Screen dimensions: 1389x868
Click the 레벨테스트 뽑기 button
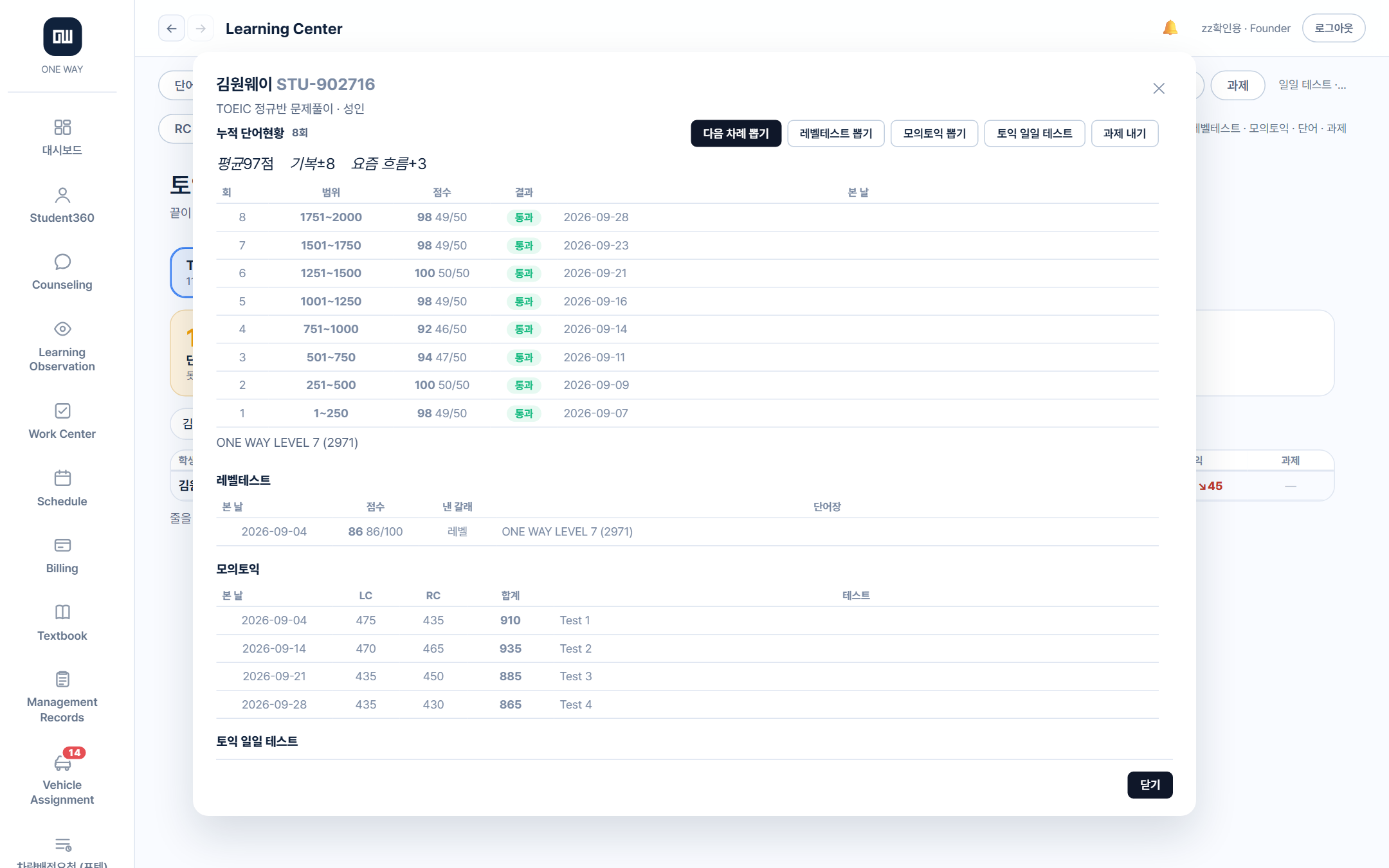point(835,133)
